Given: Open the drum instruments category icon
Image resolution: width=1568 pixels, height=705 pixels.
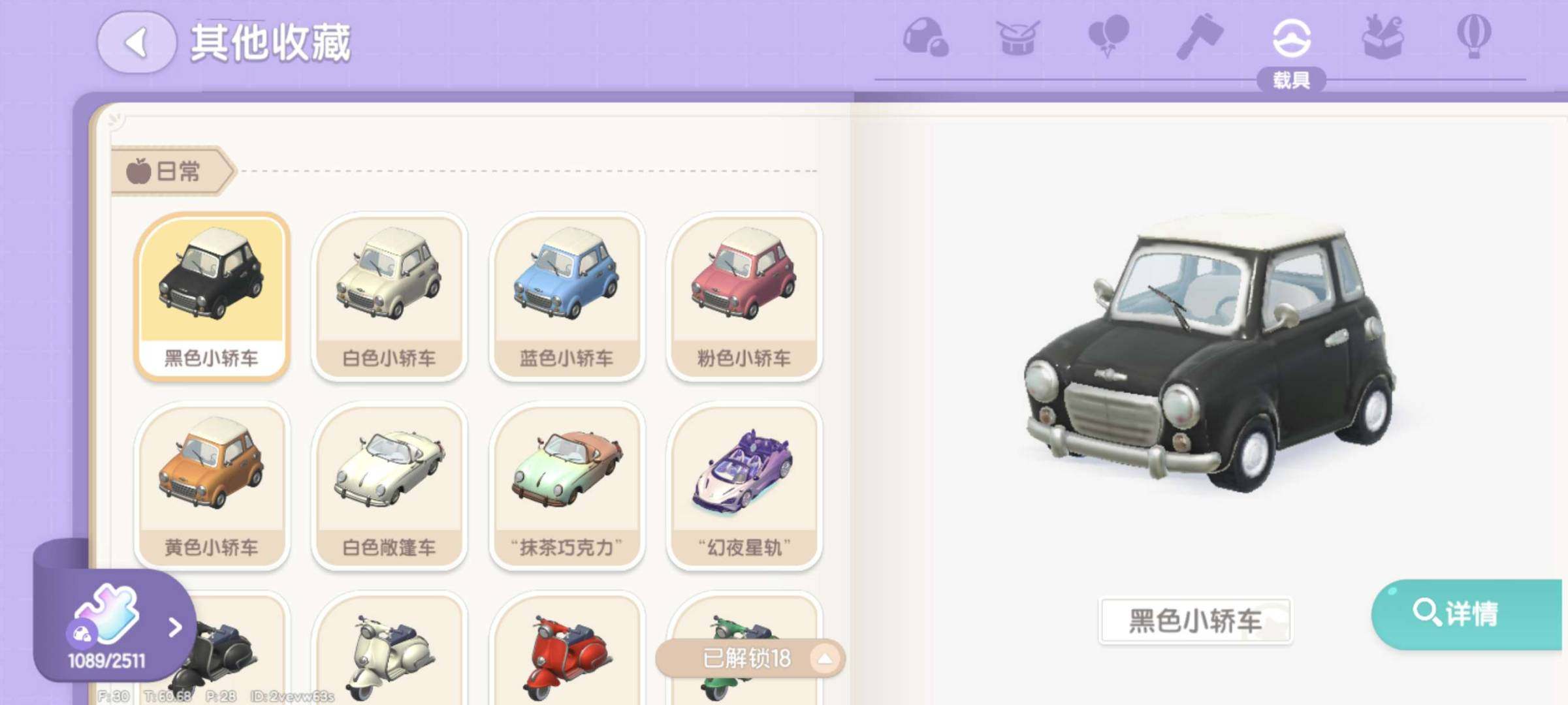Looking at the screenshot, I should pyautogui.click(x=1017, y=37).
